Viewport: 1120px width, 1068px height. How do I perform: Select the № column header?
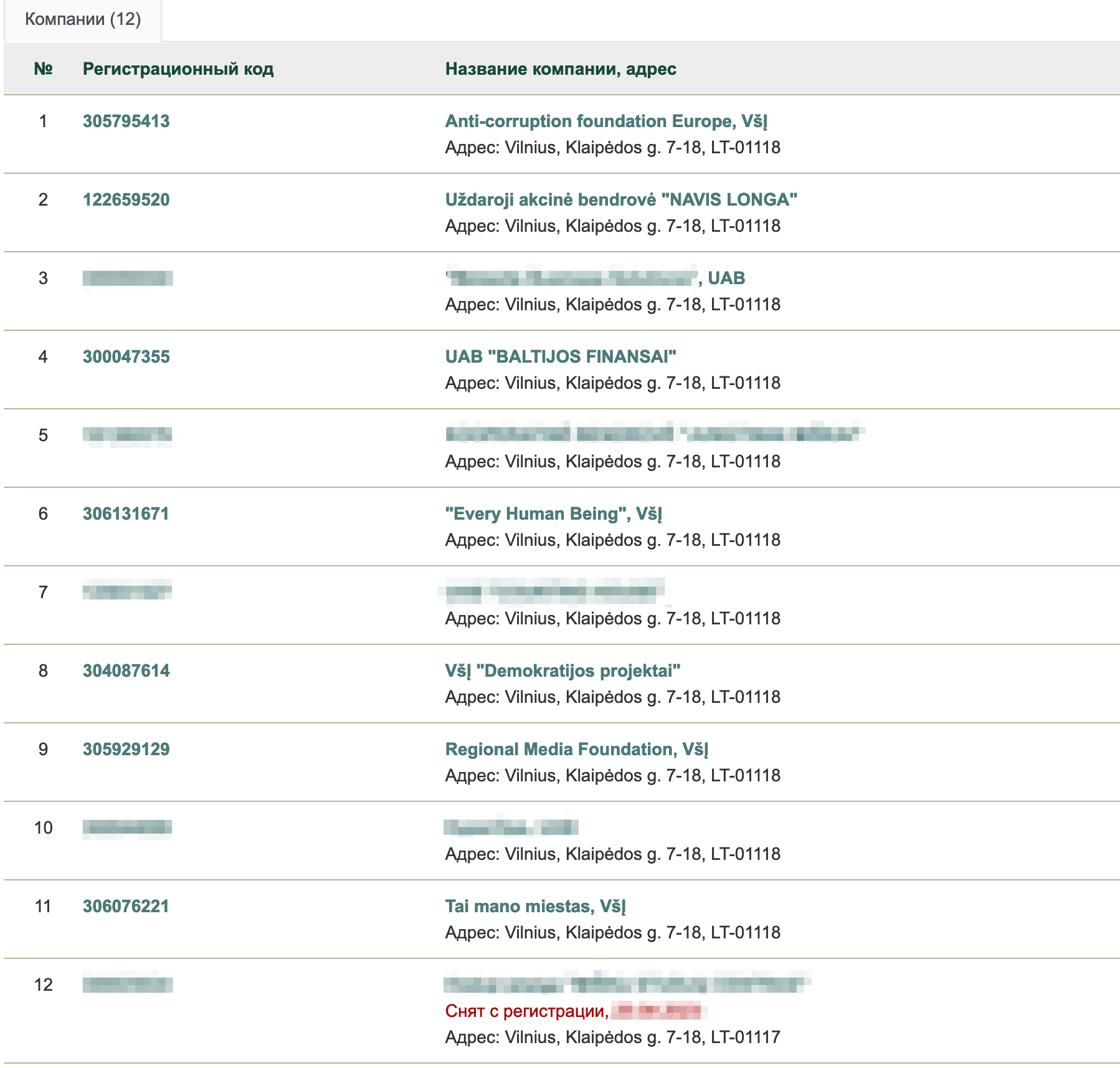pos(43,69)
